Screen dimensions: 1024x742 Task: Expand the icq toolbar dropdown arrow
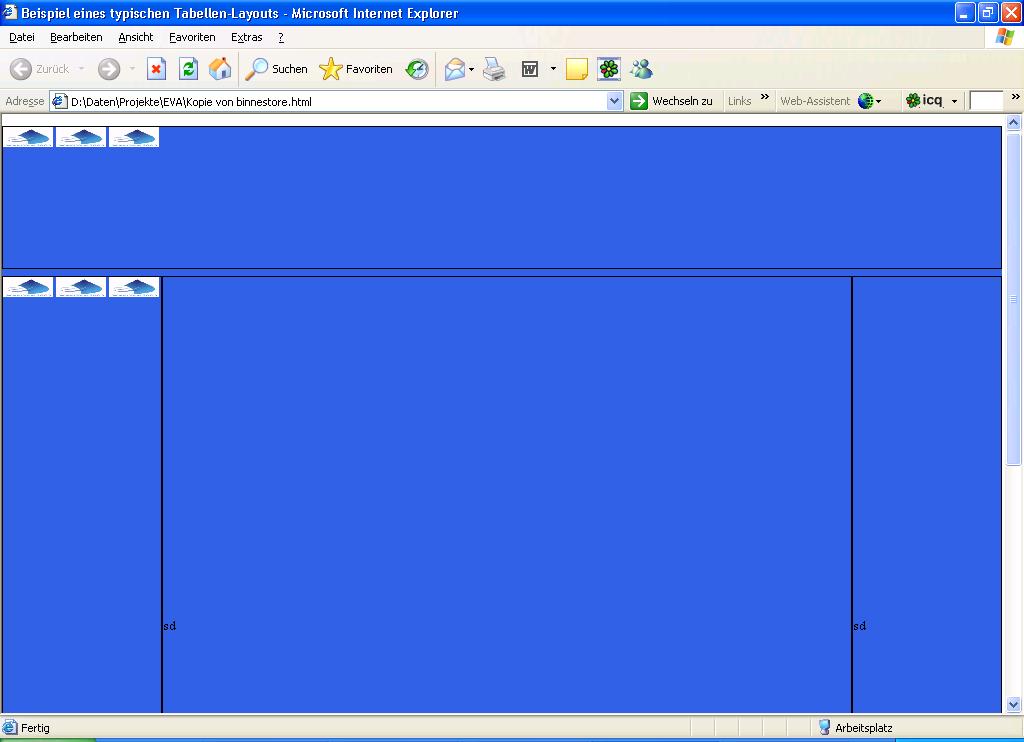(x=954, y=101)
